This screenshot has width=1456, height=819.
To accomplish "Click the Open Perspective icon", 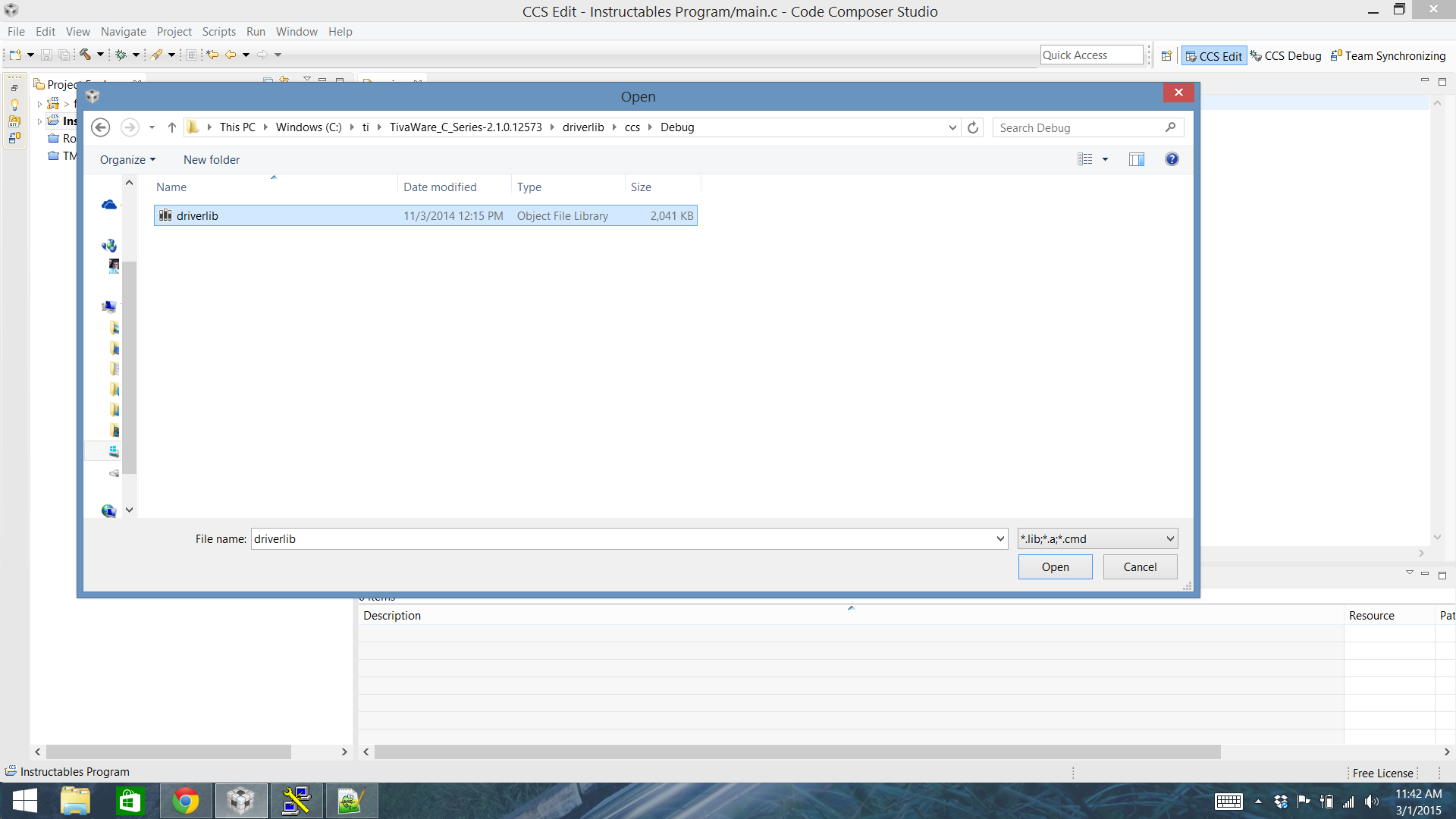I will [1166, 55].
